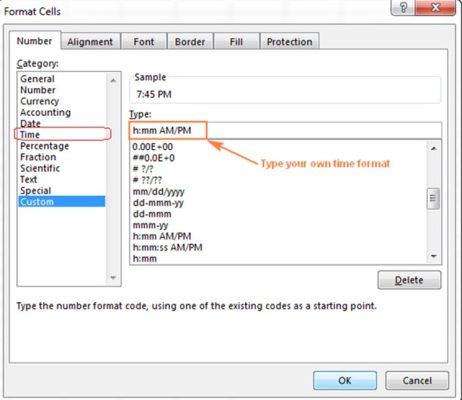Click the OK button
Image resolution: width=462 pixels, height=400 pixels.
coord(345,380)
